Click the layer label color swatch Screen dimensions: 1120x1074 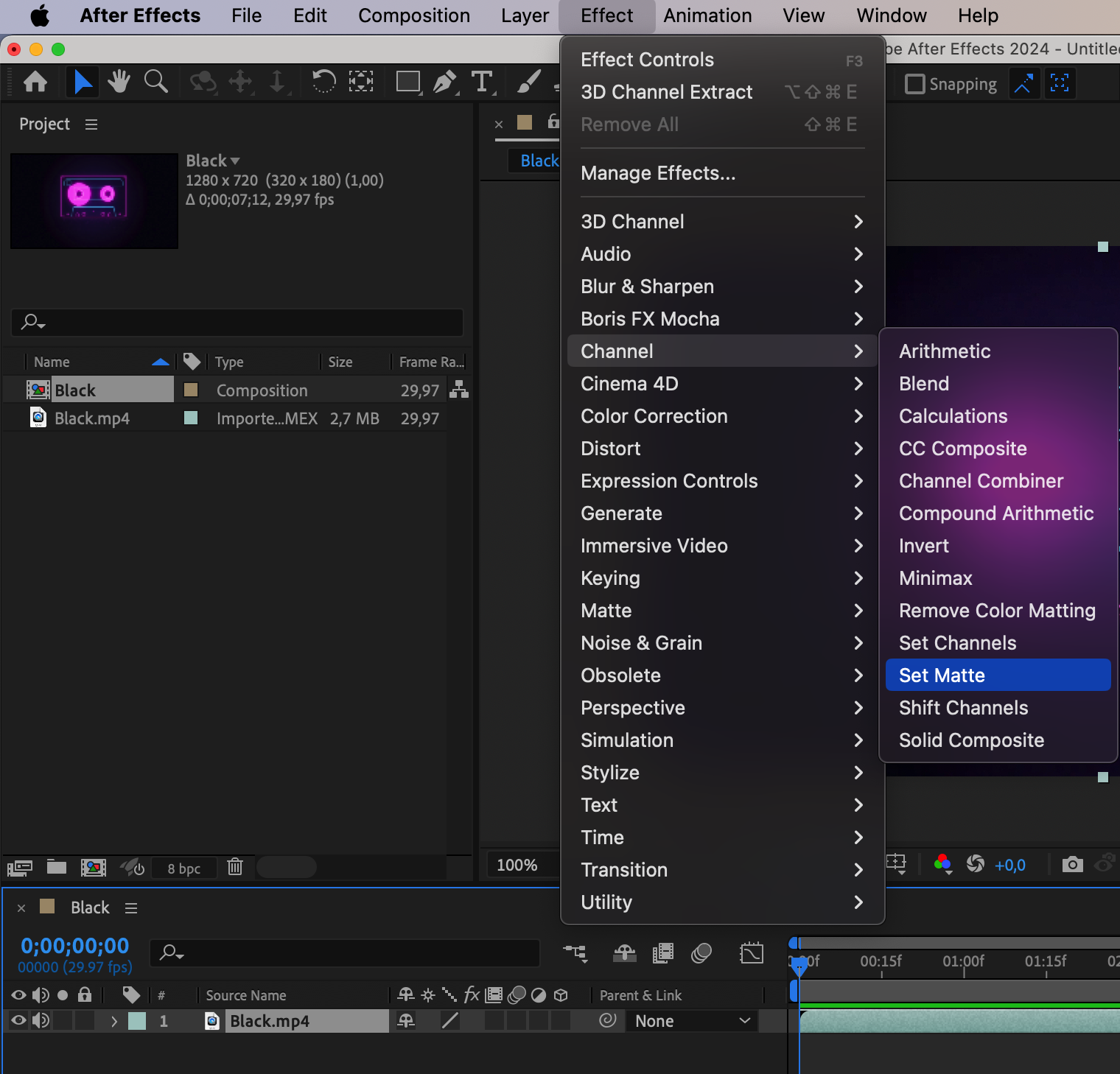[x=137, y=1021]
